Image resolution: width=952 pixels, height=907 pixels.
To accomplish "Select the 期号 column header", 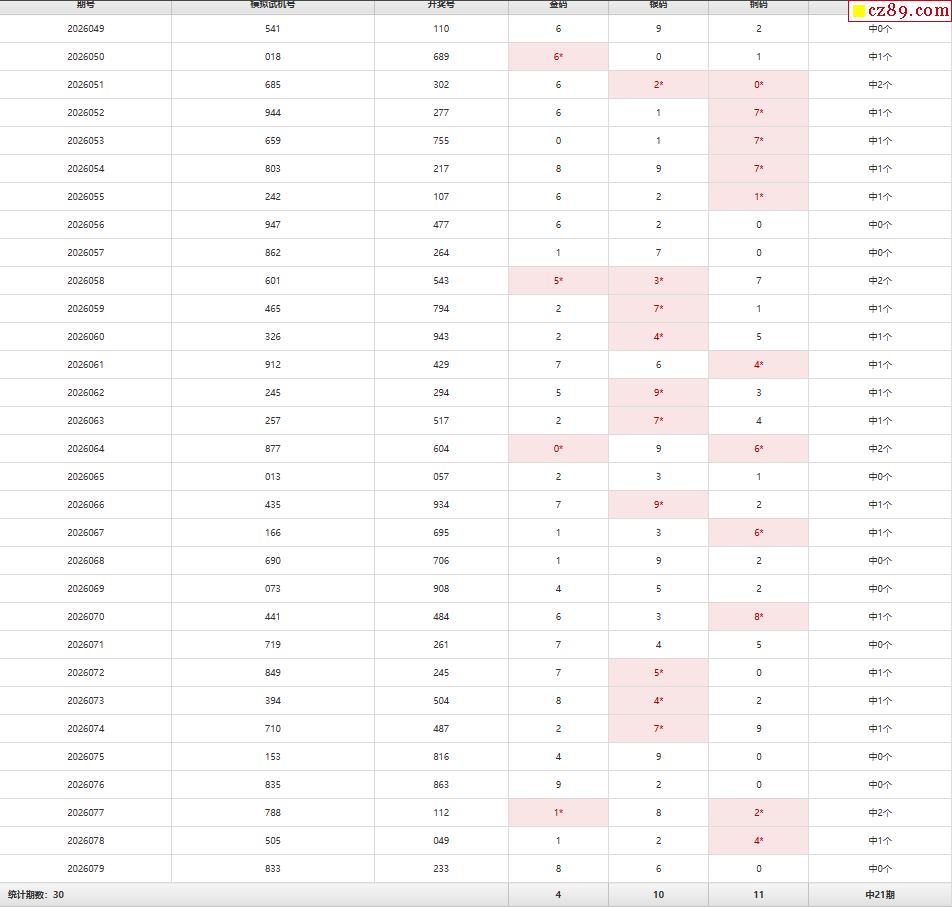I will (86, 5).
